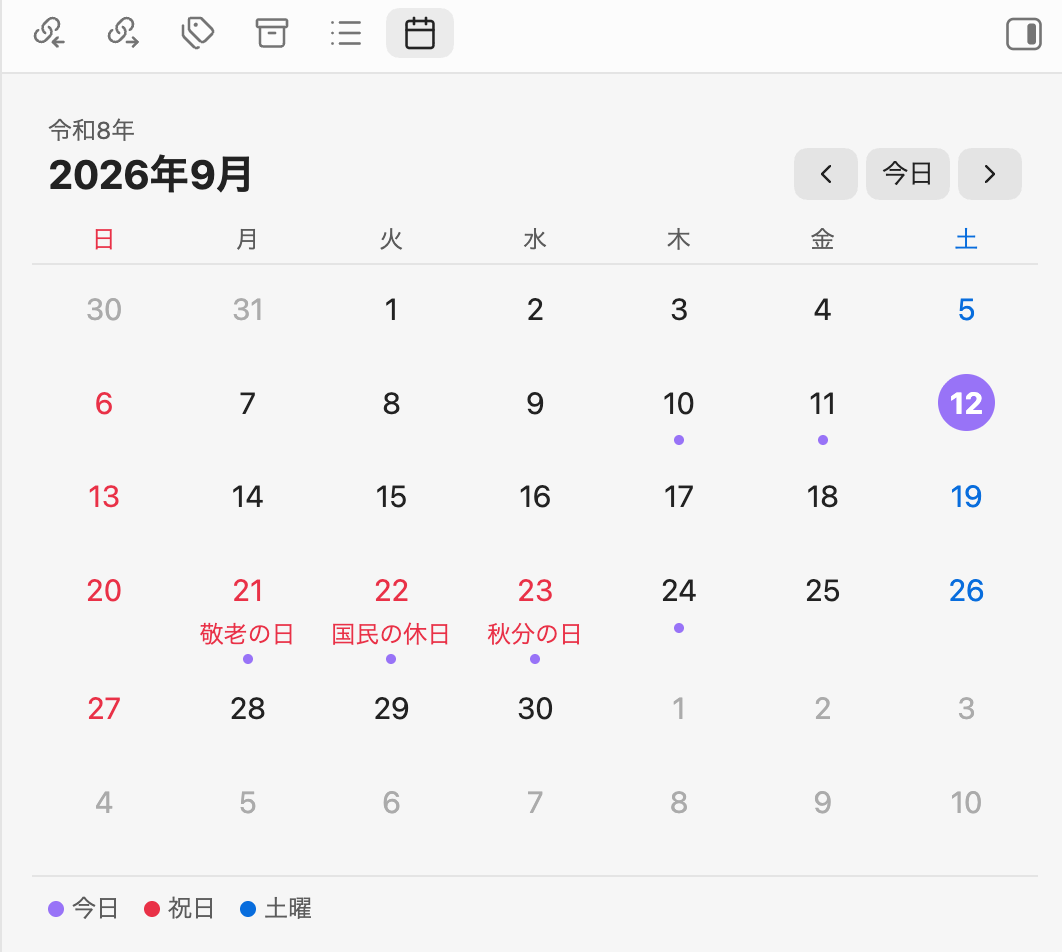This screenshot has height=952, width=1062.
Task: Open September 22 国民の休日 holiday
Action: (x=391, y=591)
